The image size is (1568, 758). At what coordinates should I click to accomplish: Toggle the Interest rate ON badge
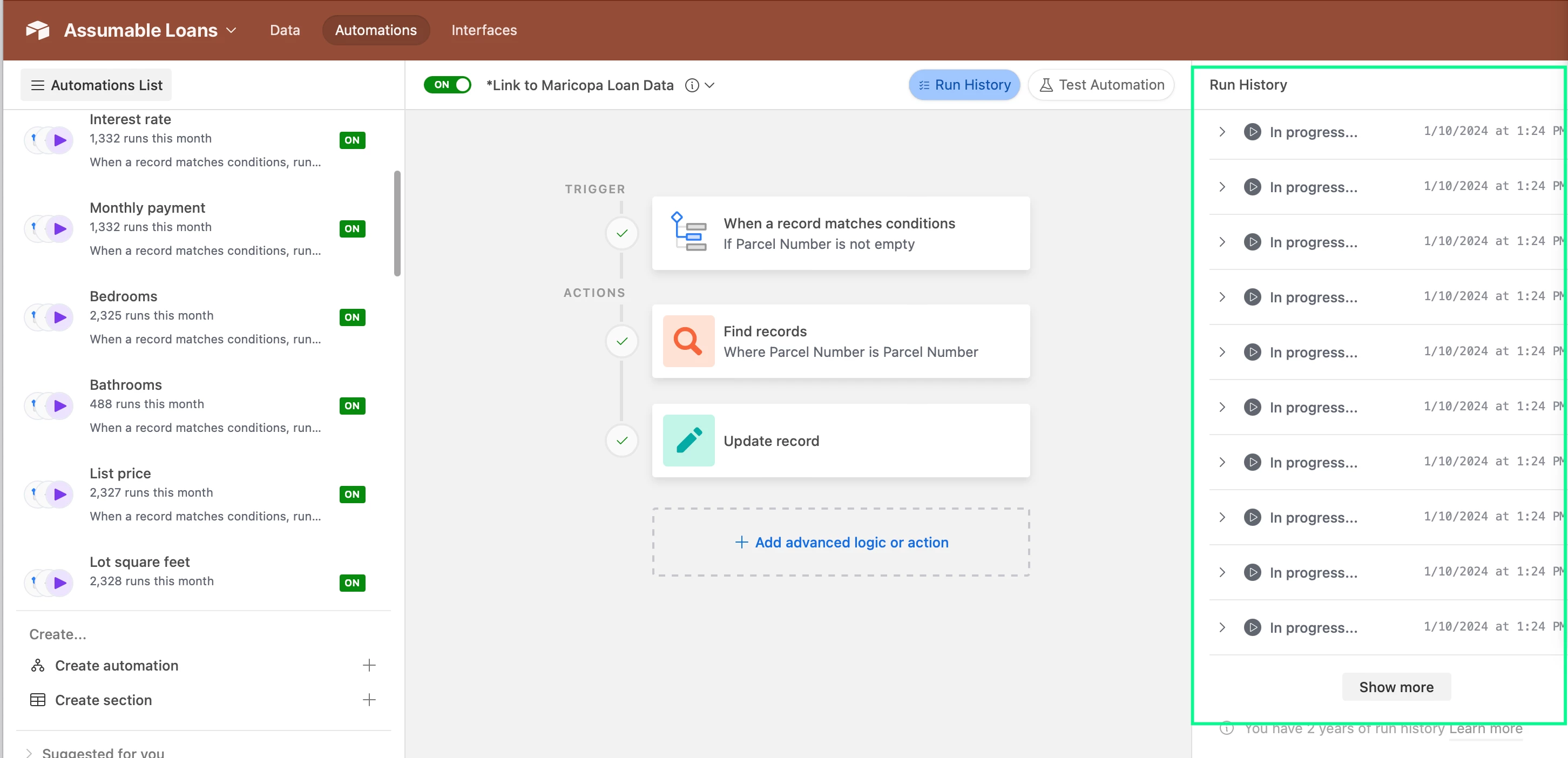352,140
